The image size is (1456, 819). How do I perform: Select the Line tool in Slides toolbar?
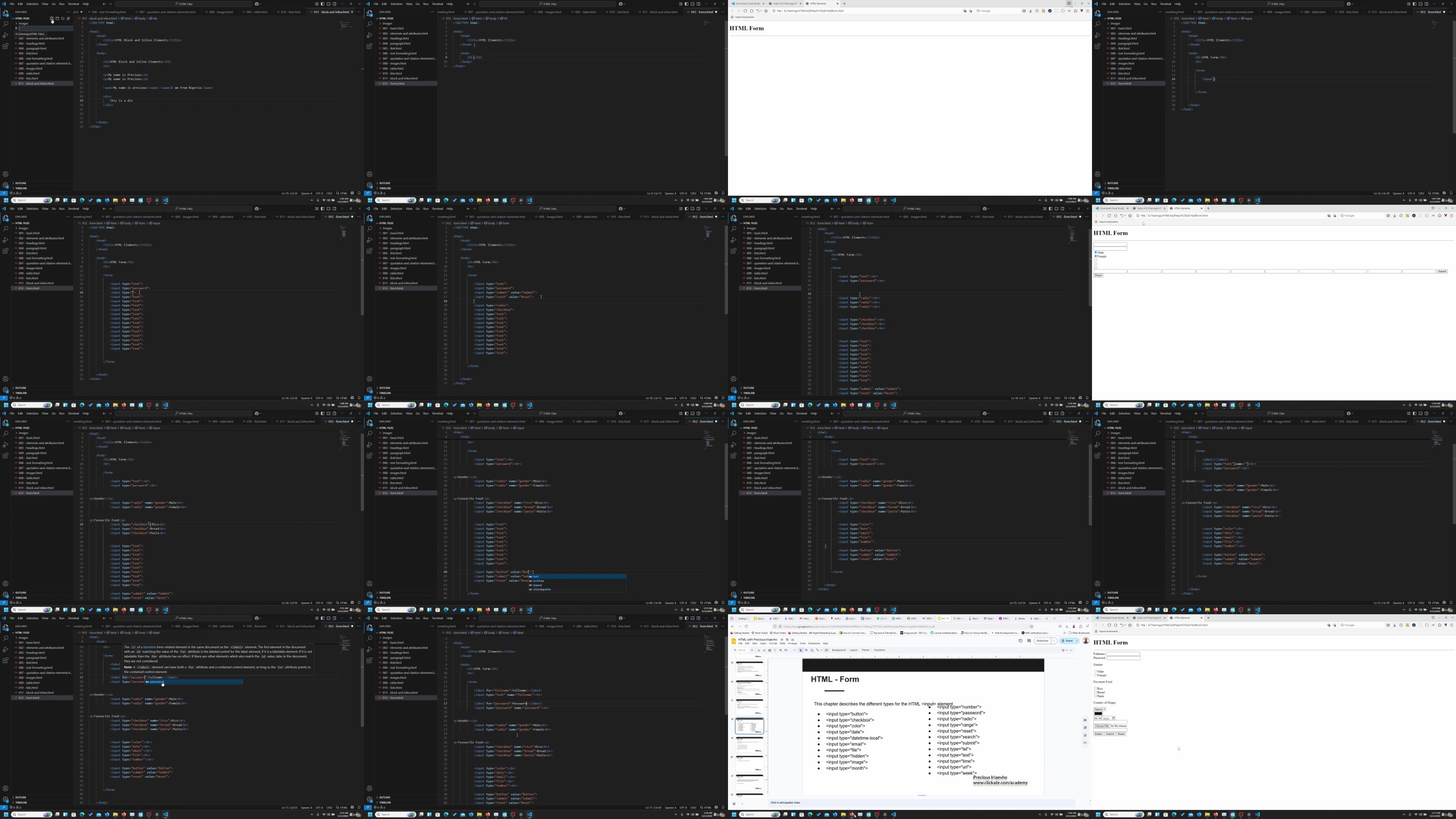coord(818,650)
